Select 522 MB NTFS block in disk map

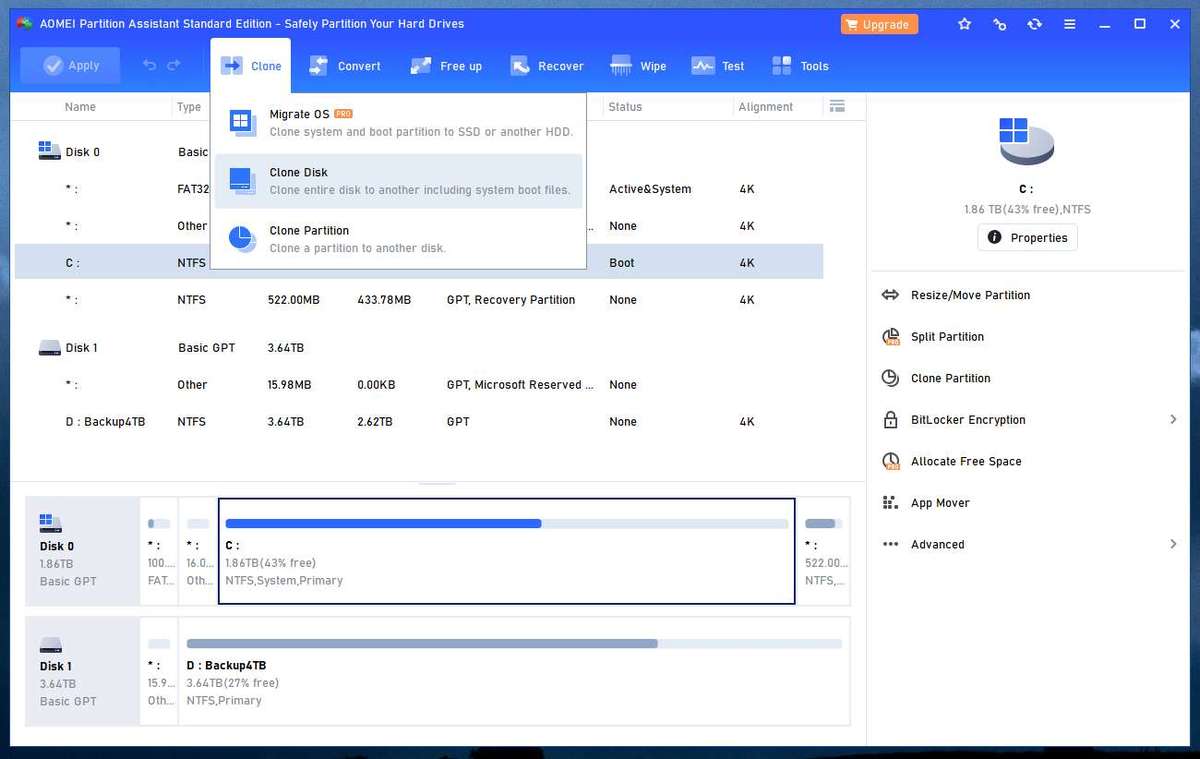tap(823, 551)
